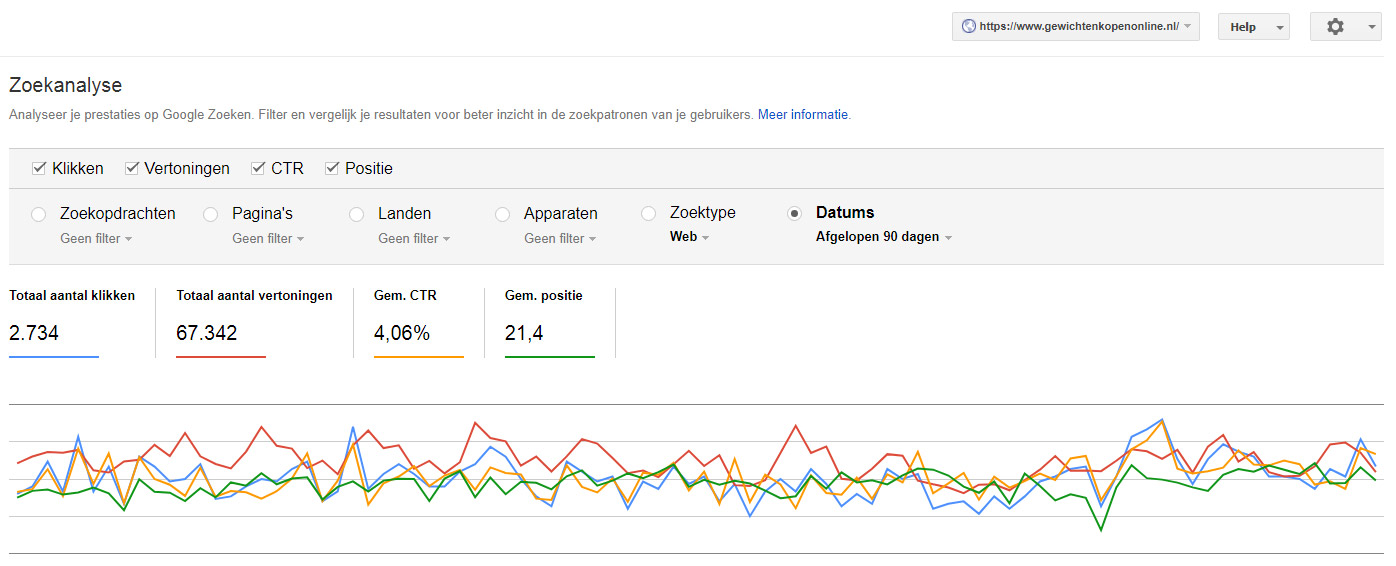Open the gewichtenkopenonline.nl site selector
This screenshot has width=1396, height=566.
tap(1076, 27)
